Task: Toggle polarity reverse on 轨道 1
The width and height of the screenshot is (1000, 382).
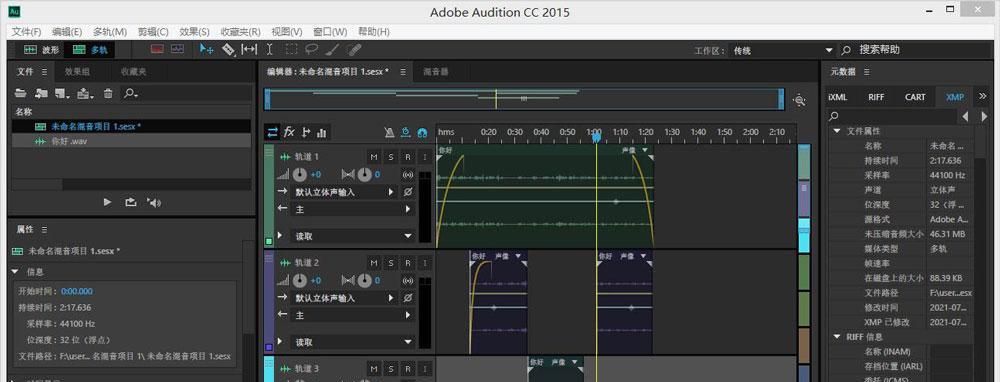Action: pos(408,191)
